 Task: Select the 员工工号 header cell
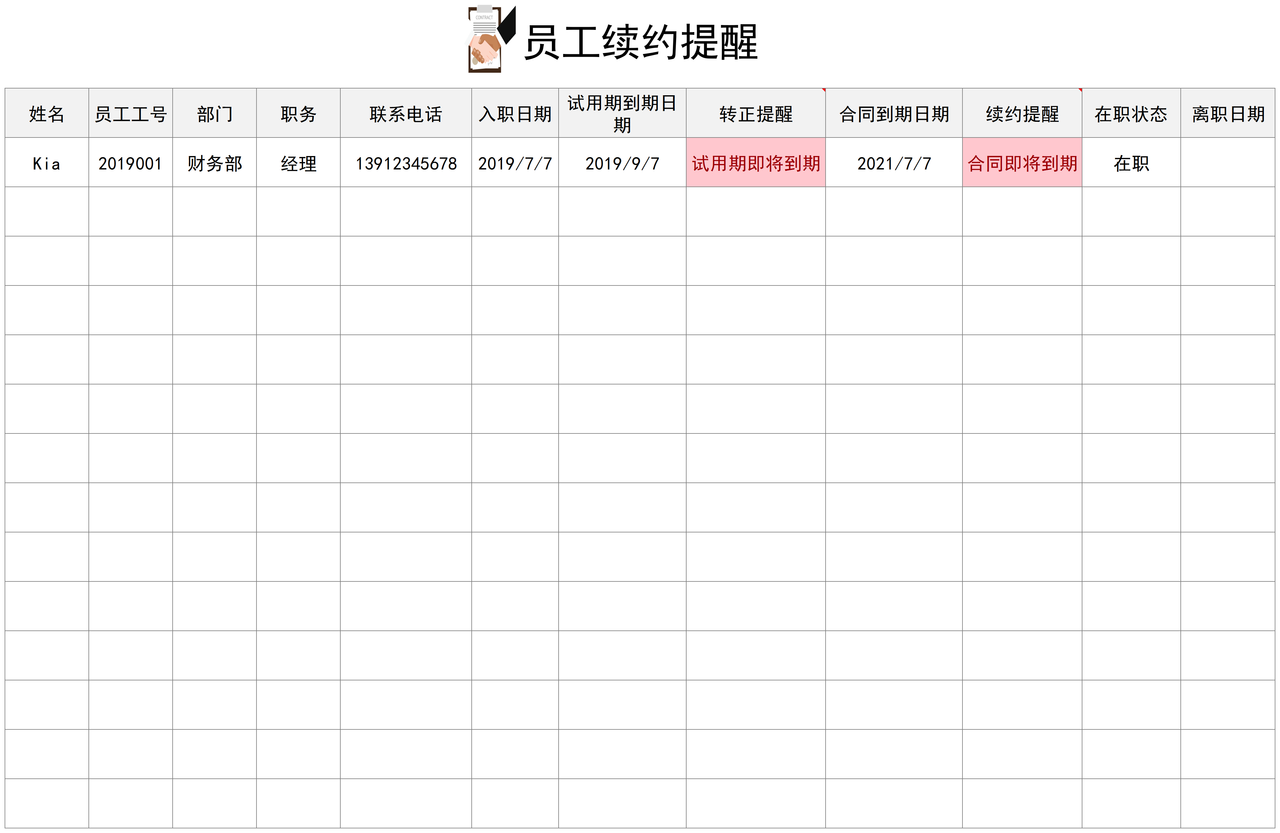click(x=130, y=114)
